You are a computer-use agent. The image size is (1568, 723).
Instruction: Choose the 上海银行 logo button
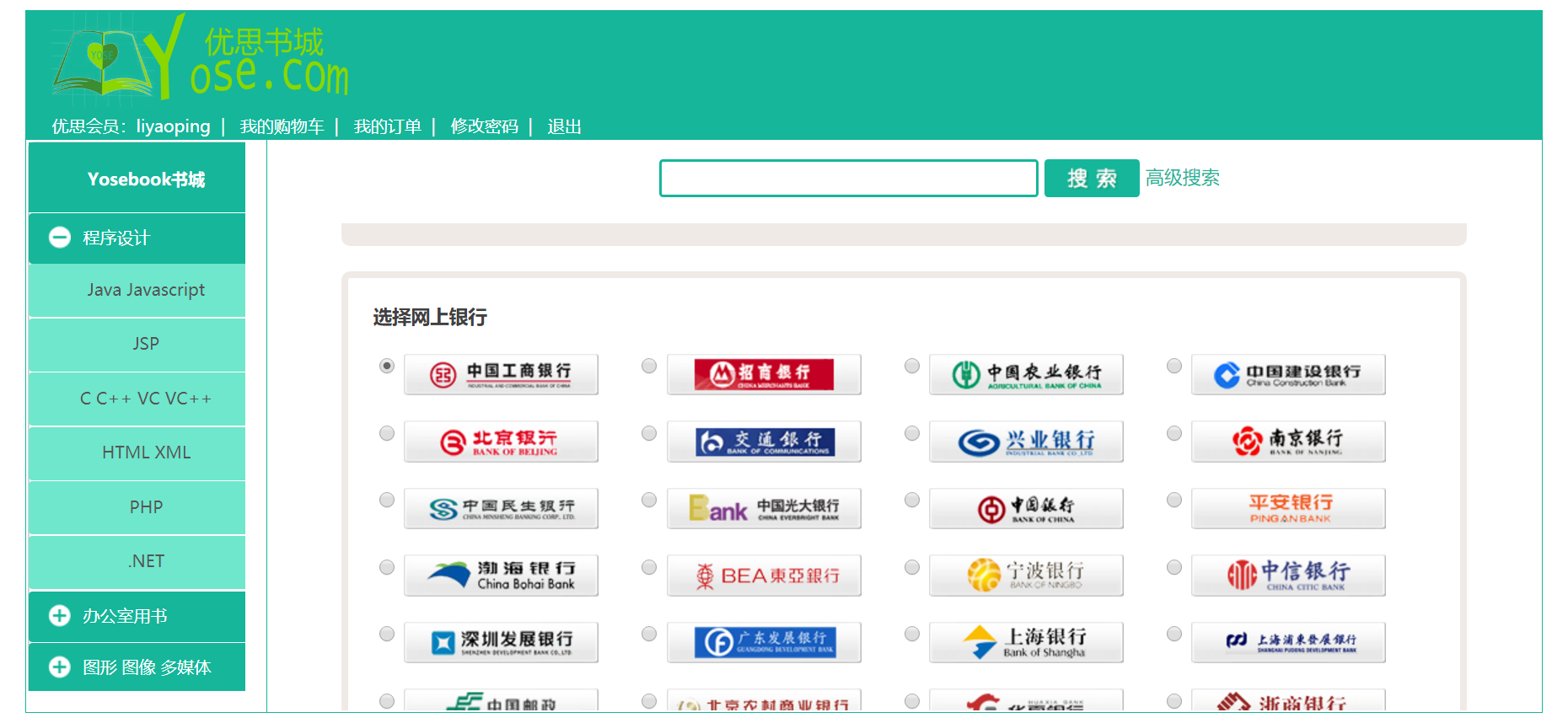pos(1026,642)
